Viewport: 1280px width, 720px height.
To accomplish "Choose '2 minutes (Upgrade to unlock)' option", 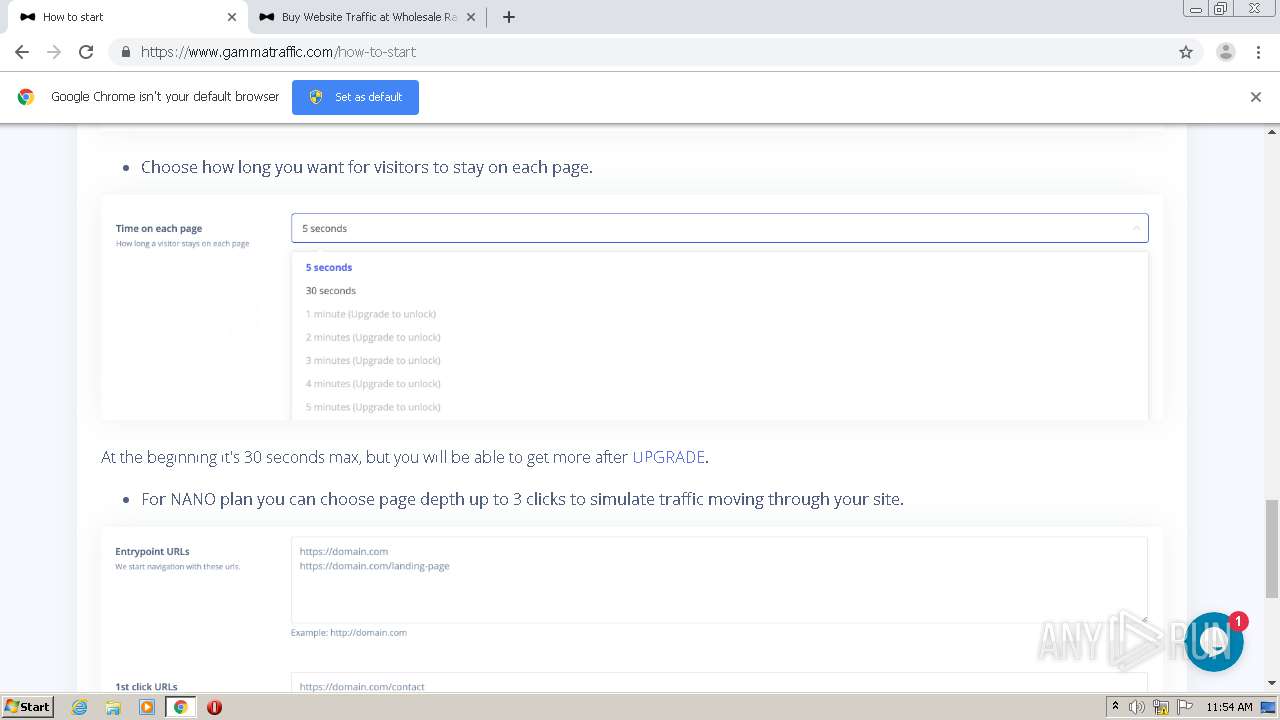I will 373,337.
